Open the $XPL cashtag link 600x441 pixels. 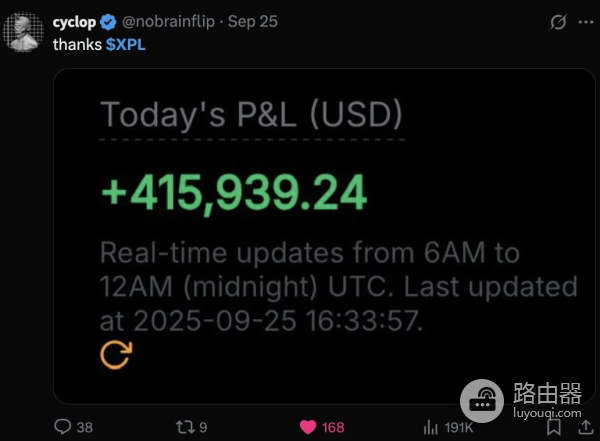[125, 45]
